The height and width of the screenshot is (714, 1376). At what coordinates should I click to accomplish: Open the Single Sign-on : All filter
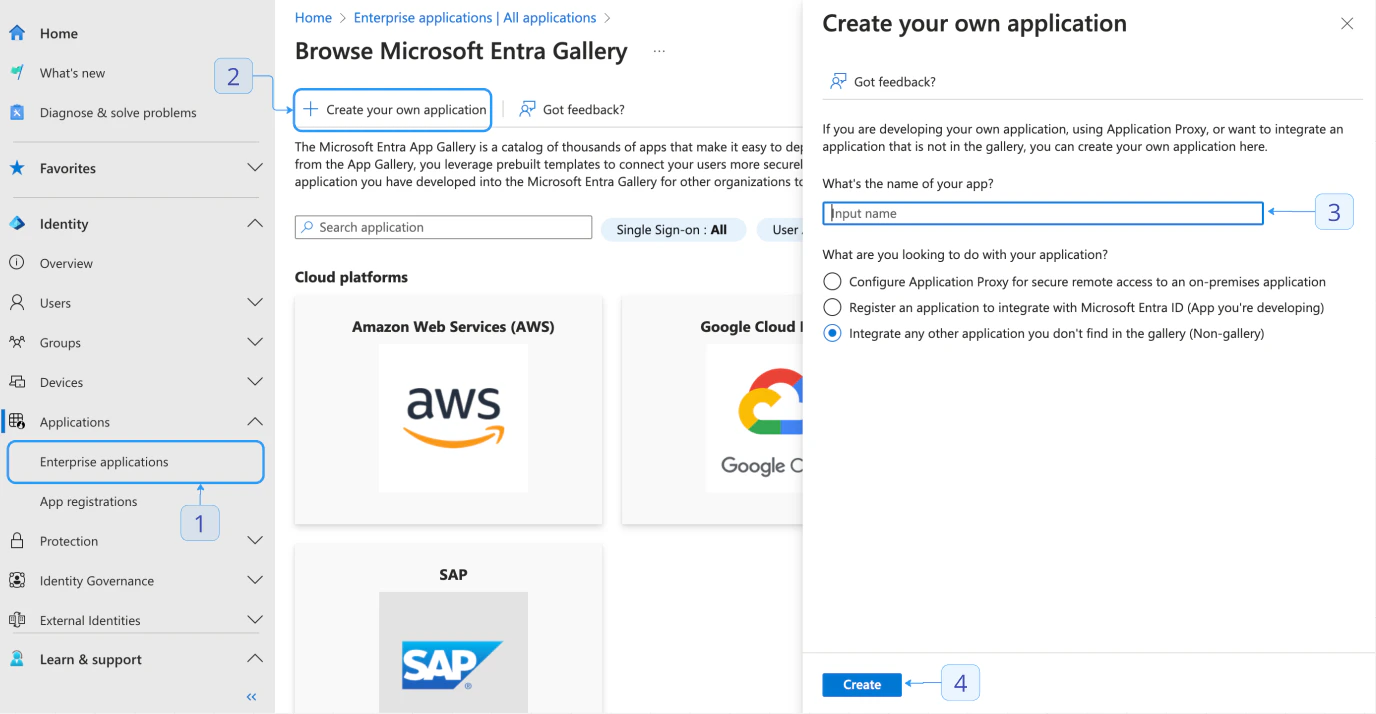672,229
